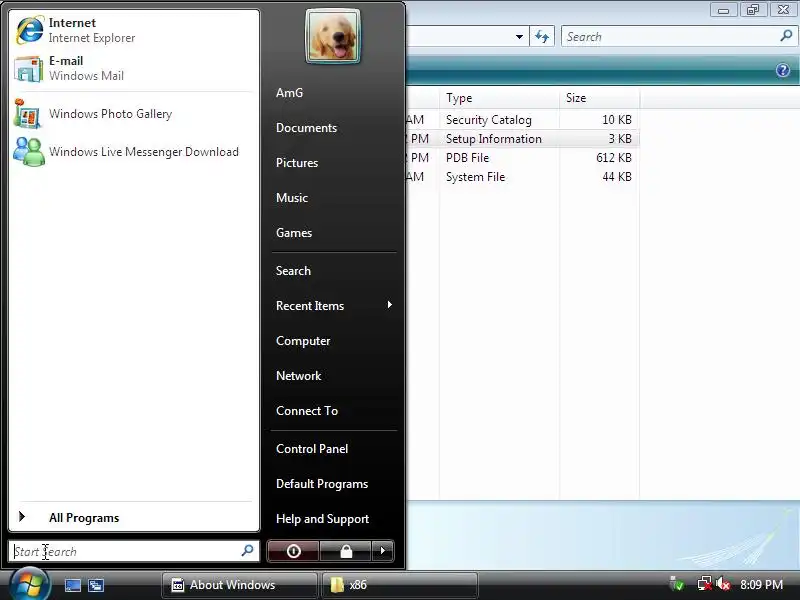This screenshot has height=600, width=800.
Task: Restore down the x86 Explorer window
Action: tap(753, 10)
